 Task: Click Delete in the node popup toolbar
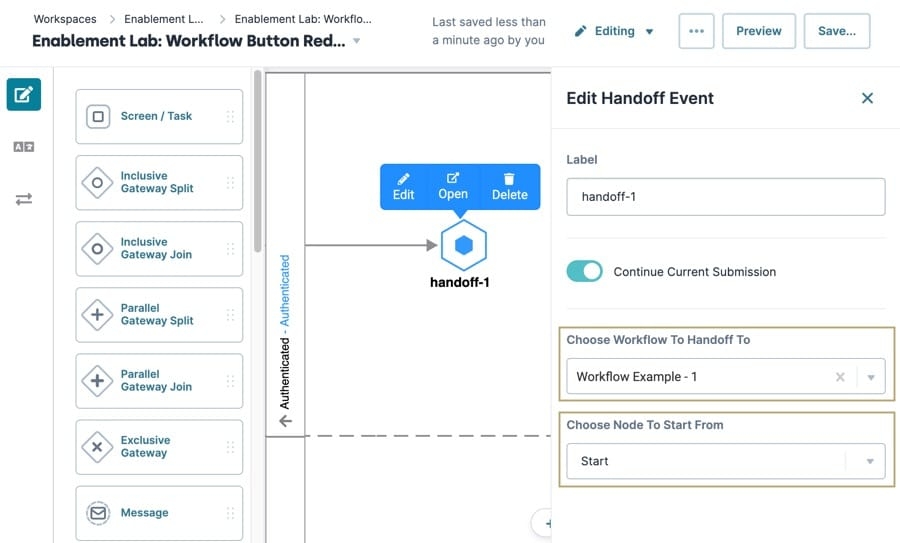pos(510,187)
